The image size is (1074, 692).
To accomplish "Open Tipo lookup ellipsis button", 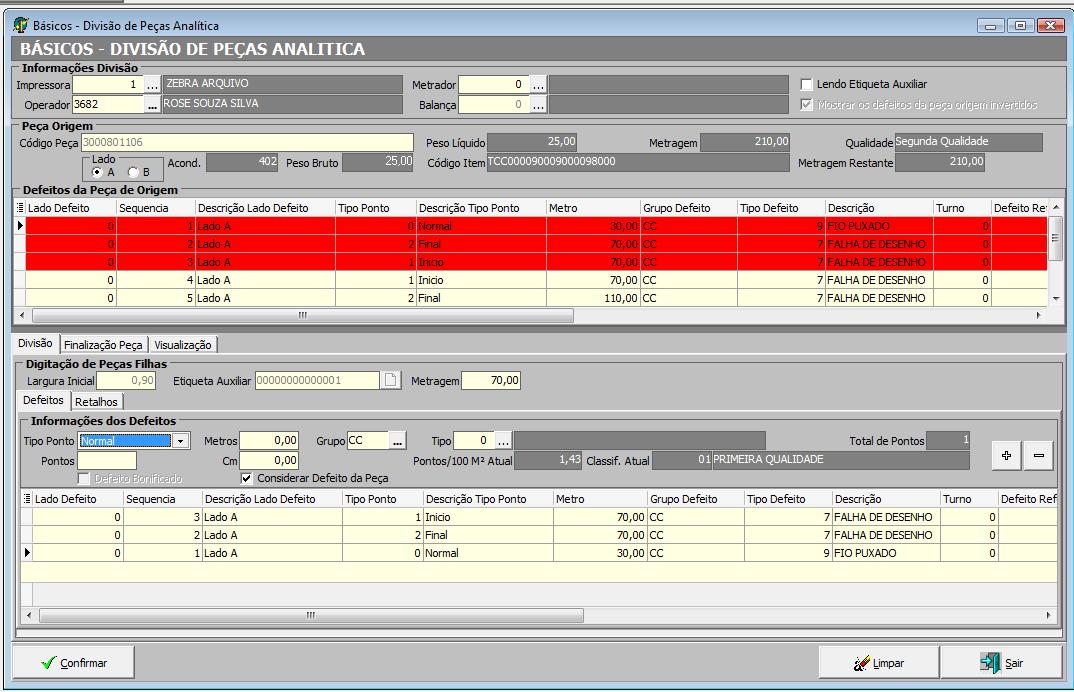I will 503,441.
